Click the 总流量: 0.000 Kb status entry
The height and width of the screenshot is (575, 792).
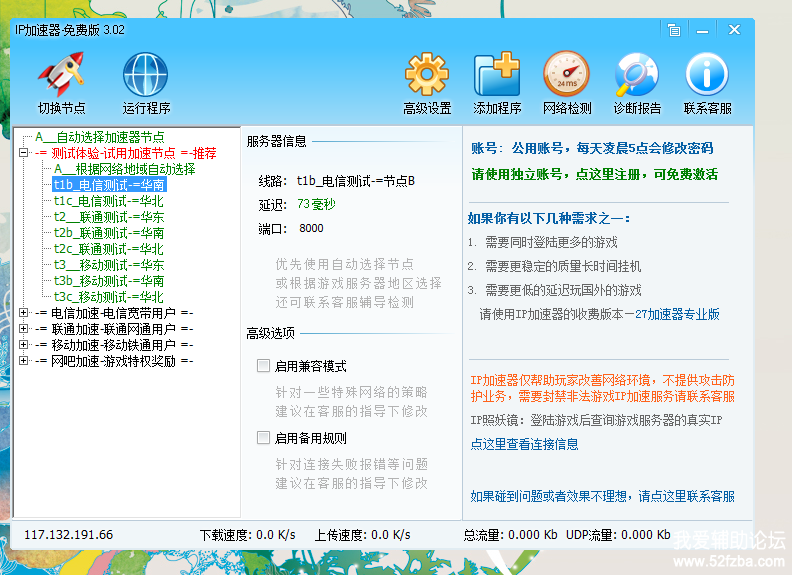pos(511,535)
